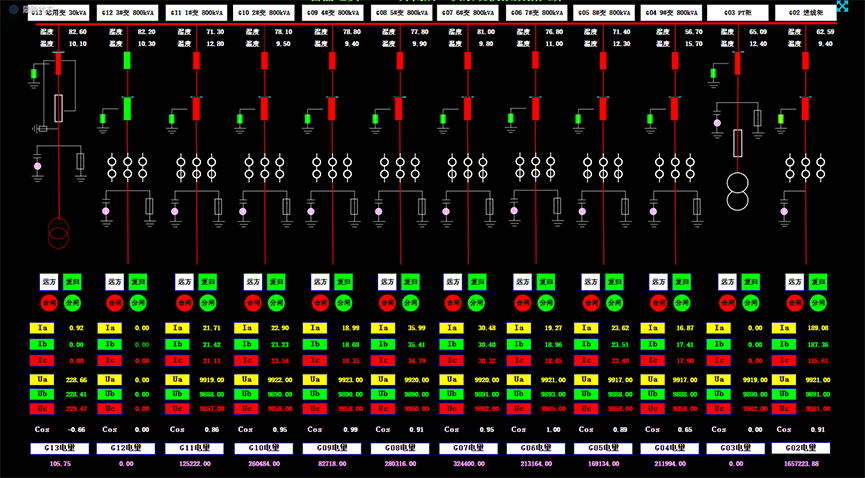Select the red circuit breaker in G11 feeder

tap(196, 108)
